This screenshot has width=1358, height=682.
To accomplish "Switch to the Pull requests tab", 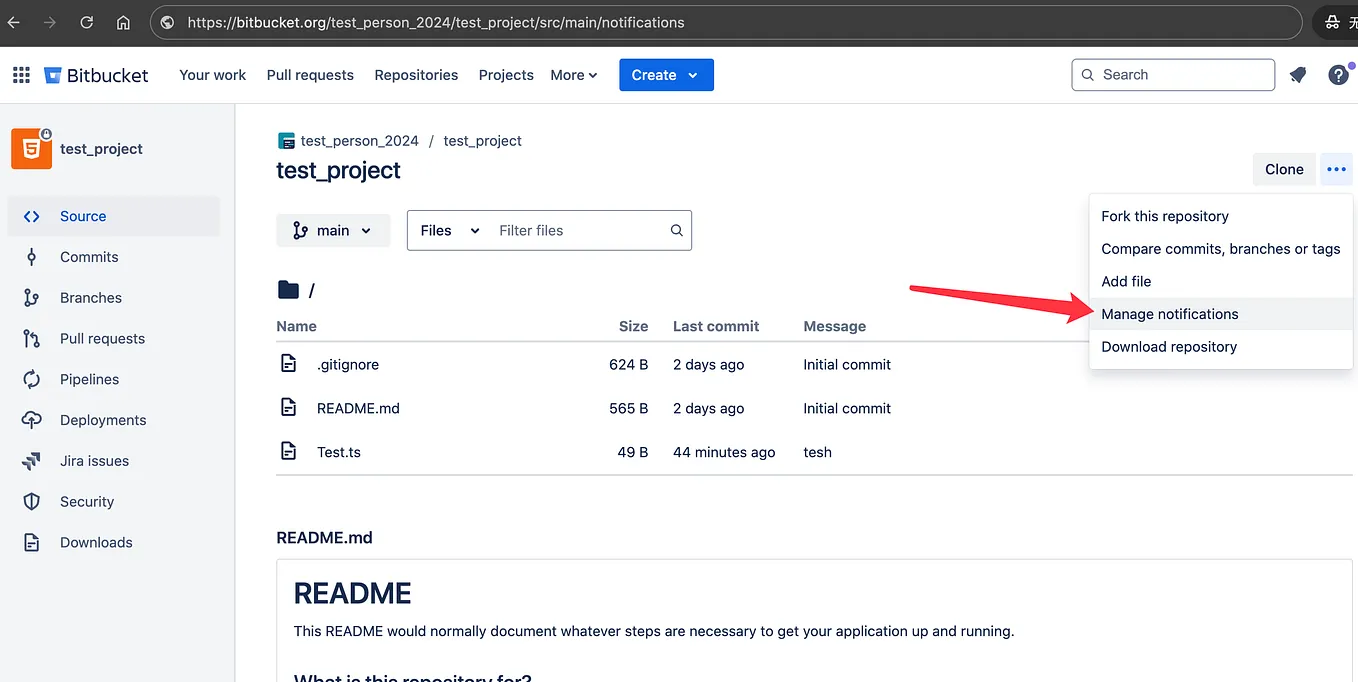I will [310, 74].
